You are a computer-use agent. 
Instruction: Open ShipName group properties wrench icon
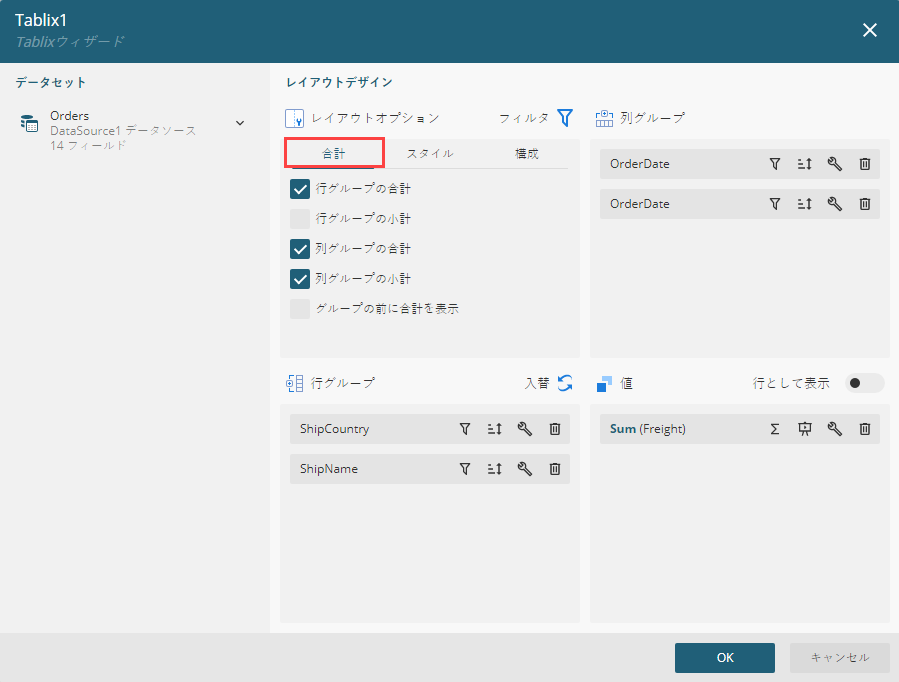pyautogui.click(x=524, y=469)
